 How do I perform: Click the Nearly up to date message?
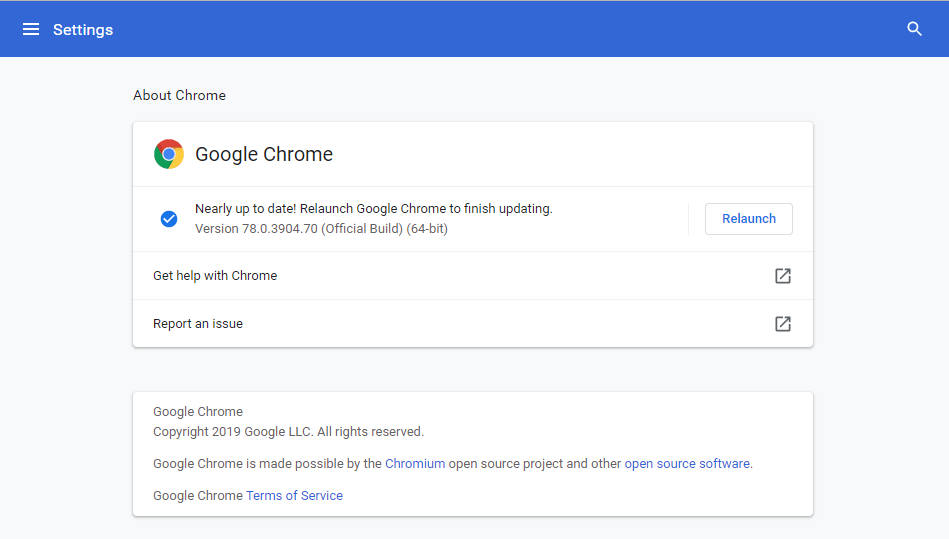click(373, 209)
